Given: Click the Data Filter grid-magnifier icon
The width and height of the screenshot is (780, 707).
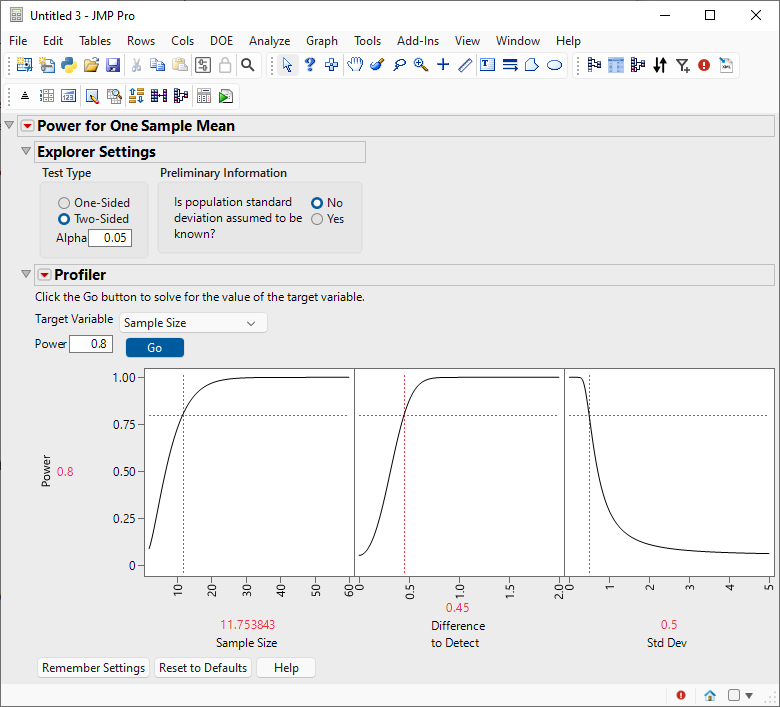Looking at the screenshot, I should 114,96.
